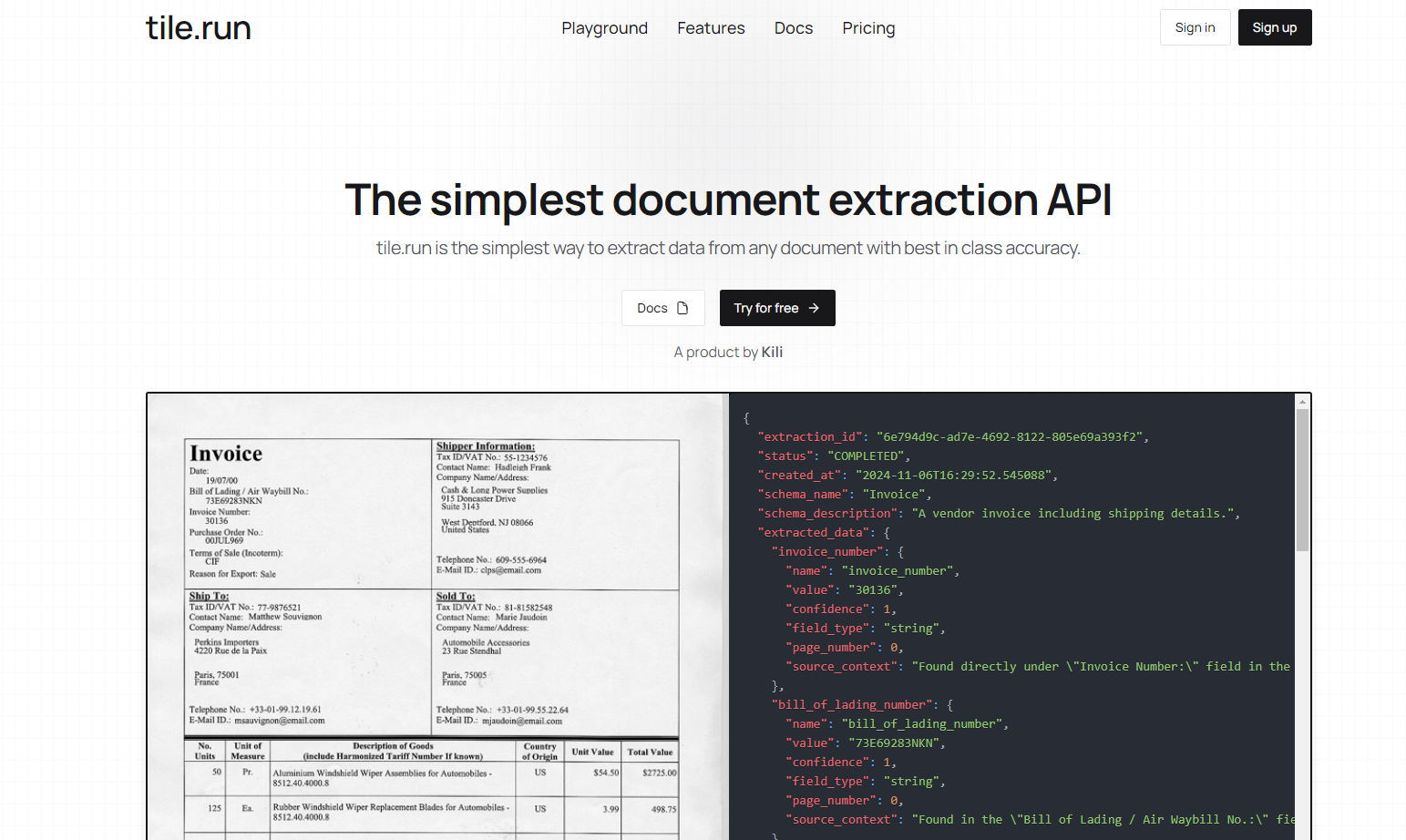
Task: Click the document icon in the Docs button
Action: [x=682, y=308]
